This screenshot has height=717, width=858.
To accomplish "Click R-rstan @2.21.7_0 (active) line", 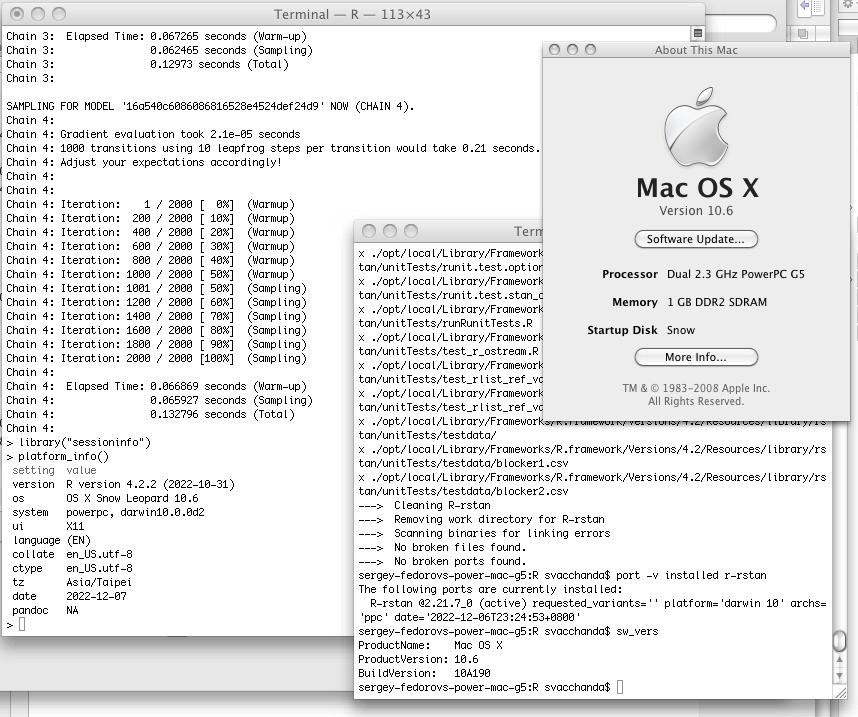I will 592,603.
